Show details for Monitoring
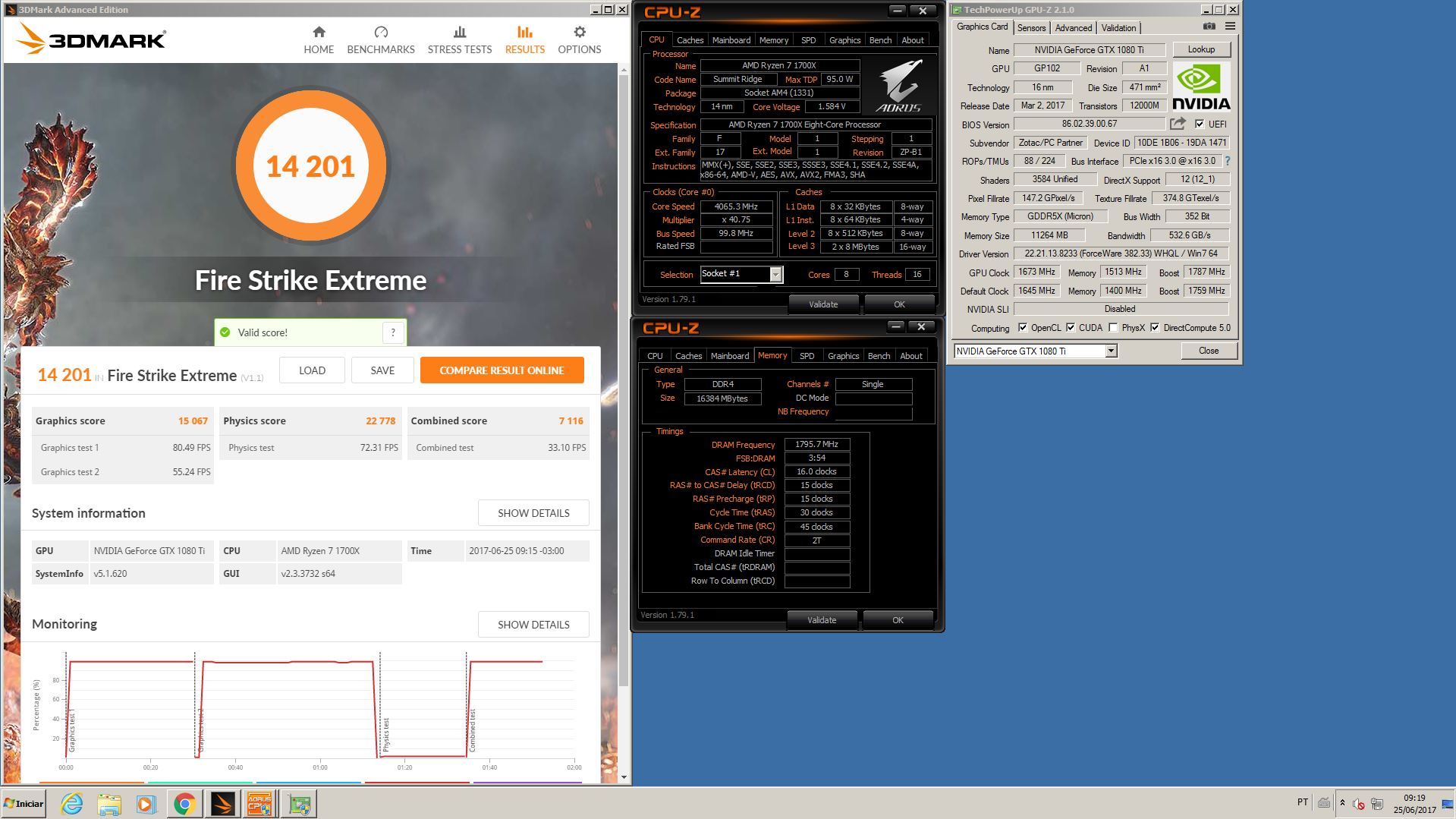This screenshot has height=819, width=1456. [533, 625]
